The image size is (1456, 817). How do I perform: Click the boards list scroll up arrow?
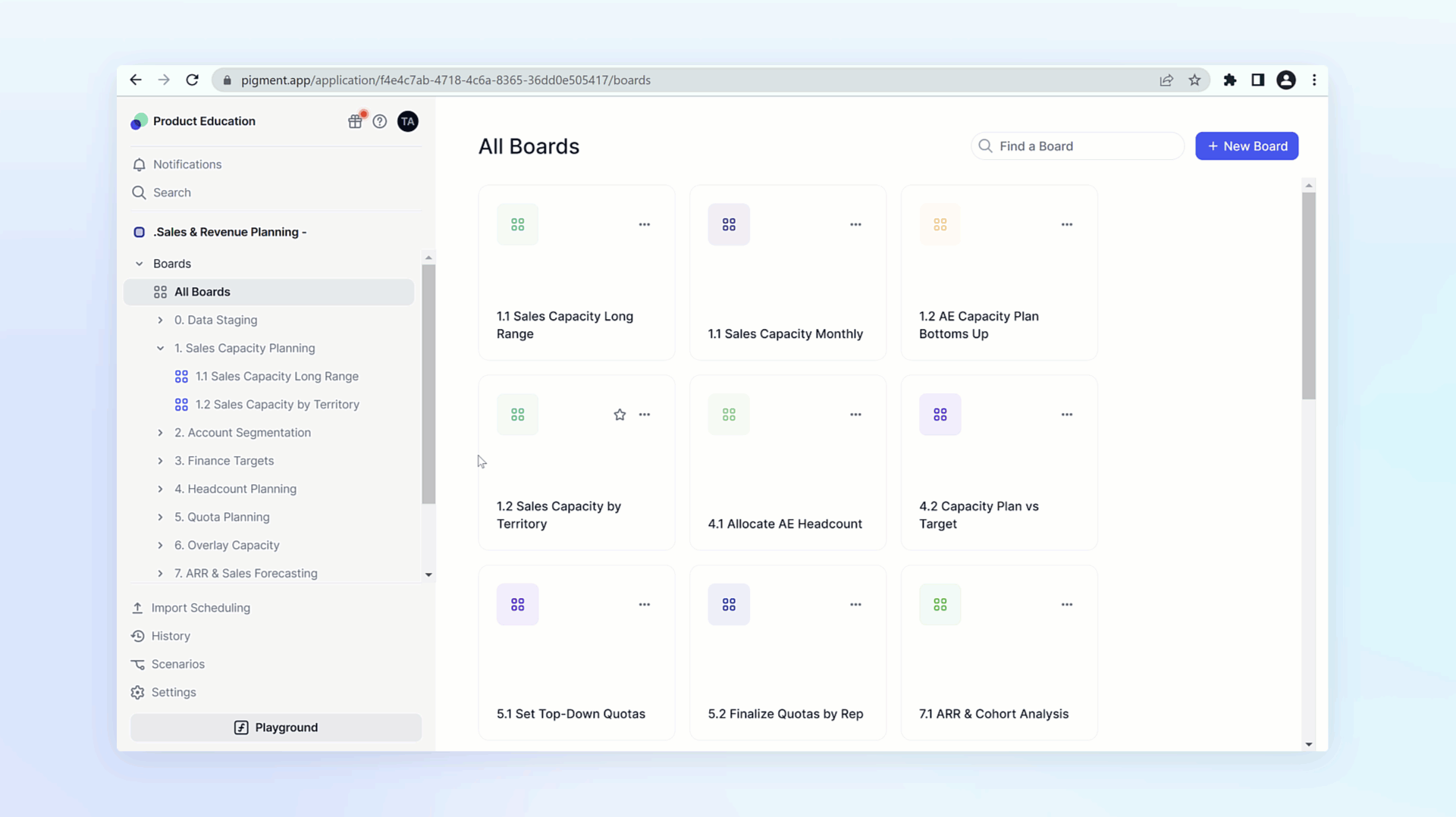tap(1309, 186)
